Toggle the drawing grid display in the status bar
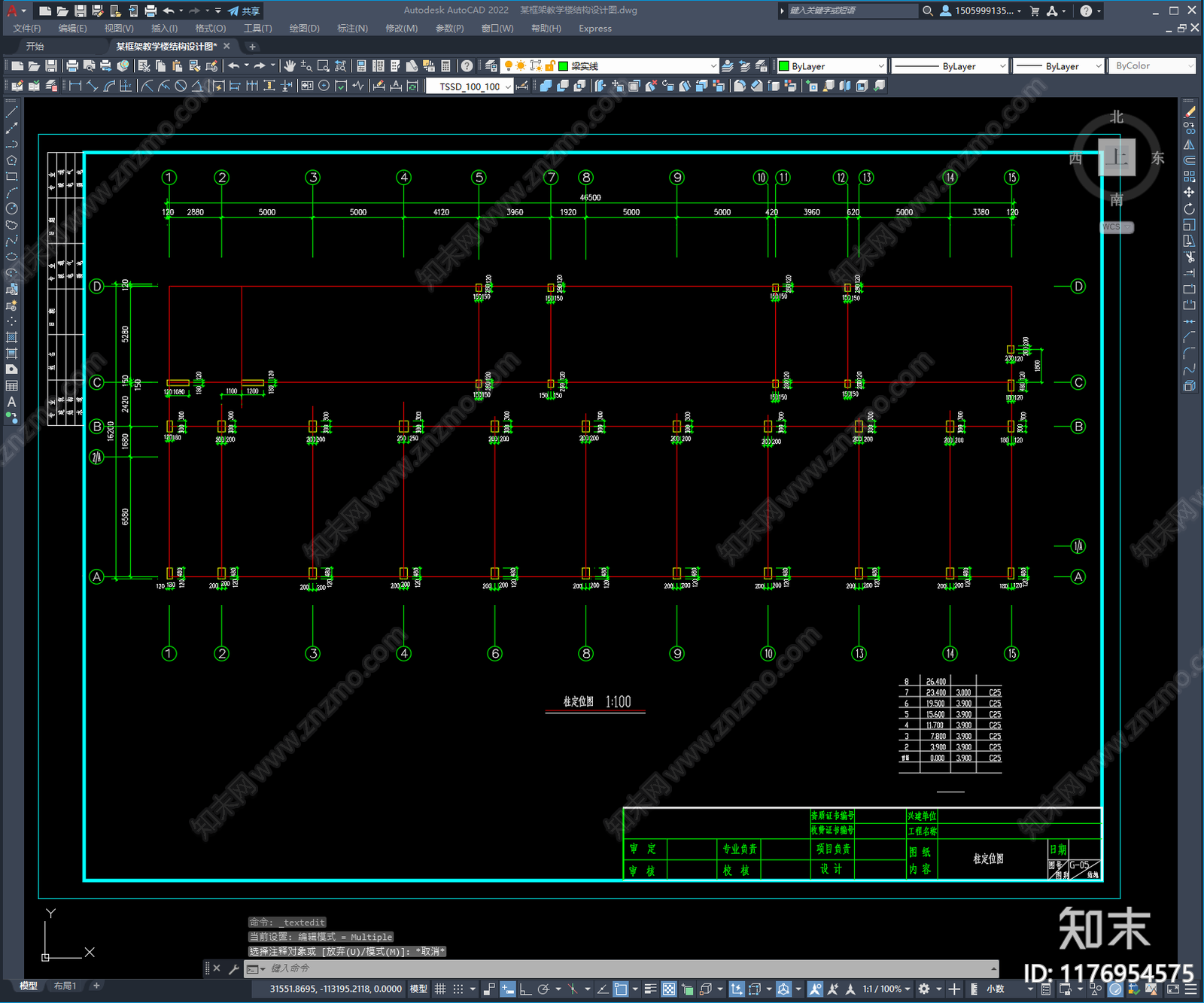The image size is (1204, 1003). coord(440,989)
